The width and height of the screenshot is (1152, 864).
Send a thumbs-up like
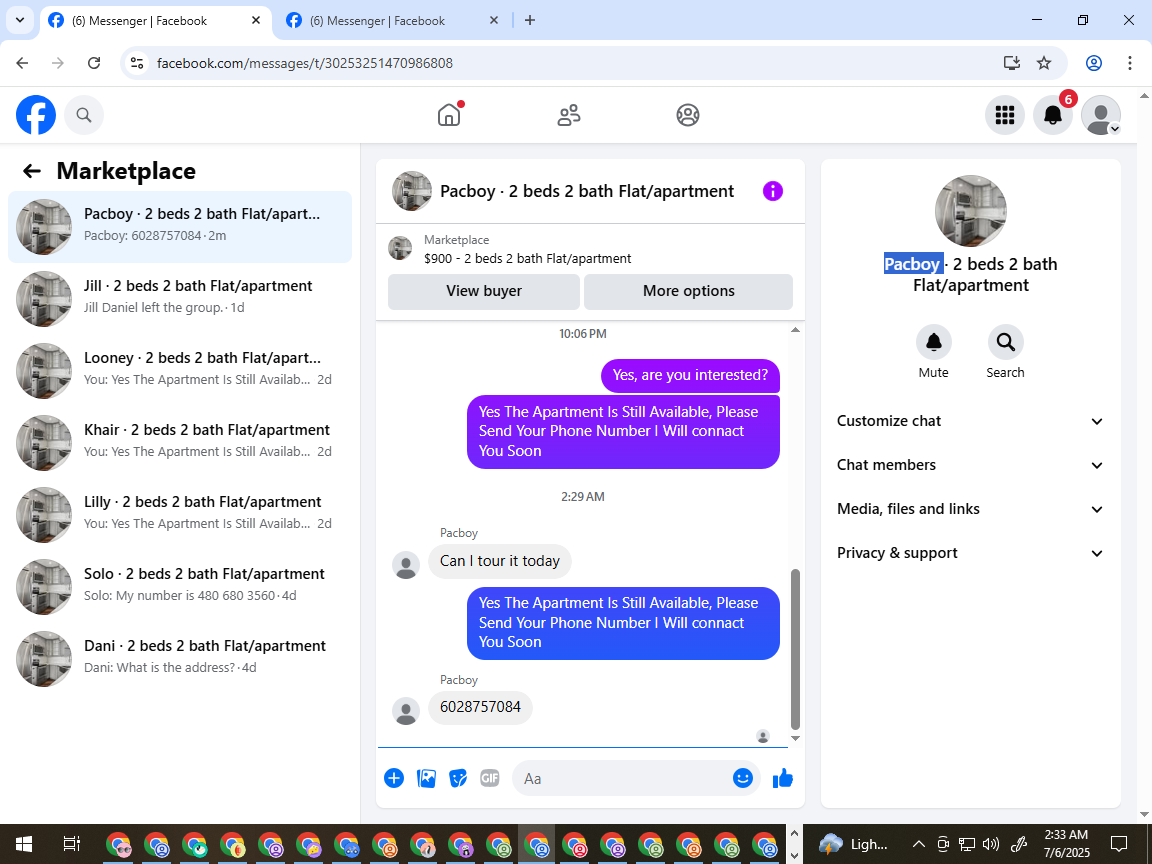tap(783, 778)
